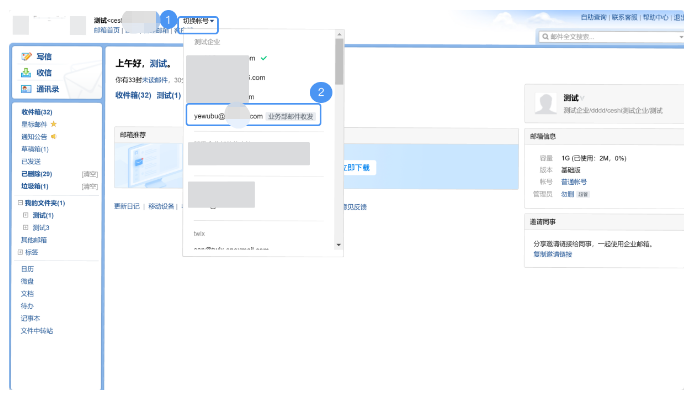The height and width of the screenshot is (394, 696).
Task: Click the 立即下载 download button
Action: [357, 168]
